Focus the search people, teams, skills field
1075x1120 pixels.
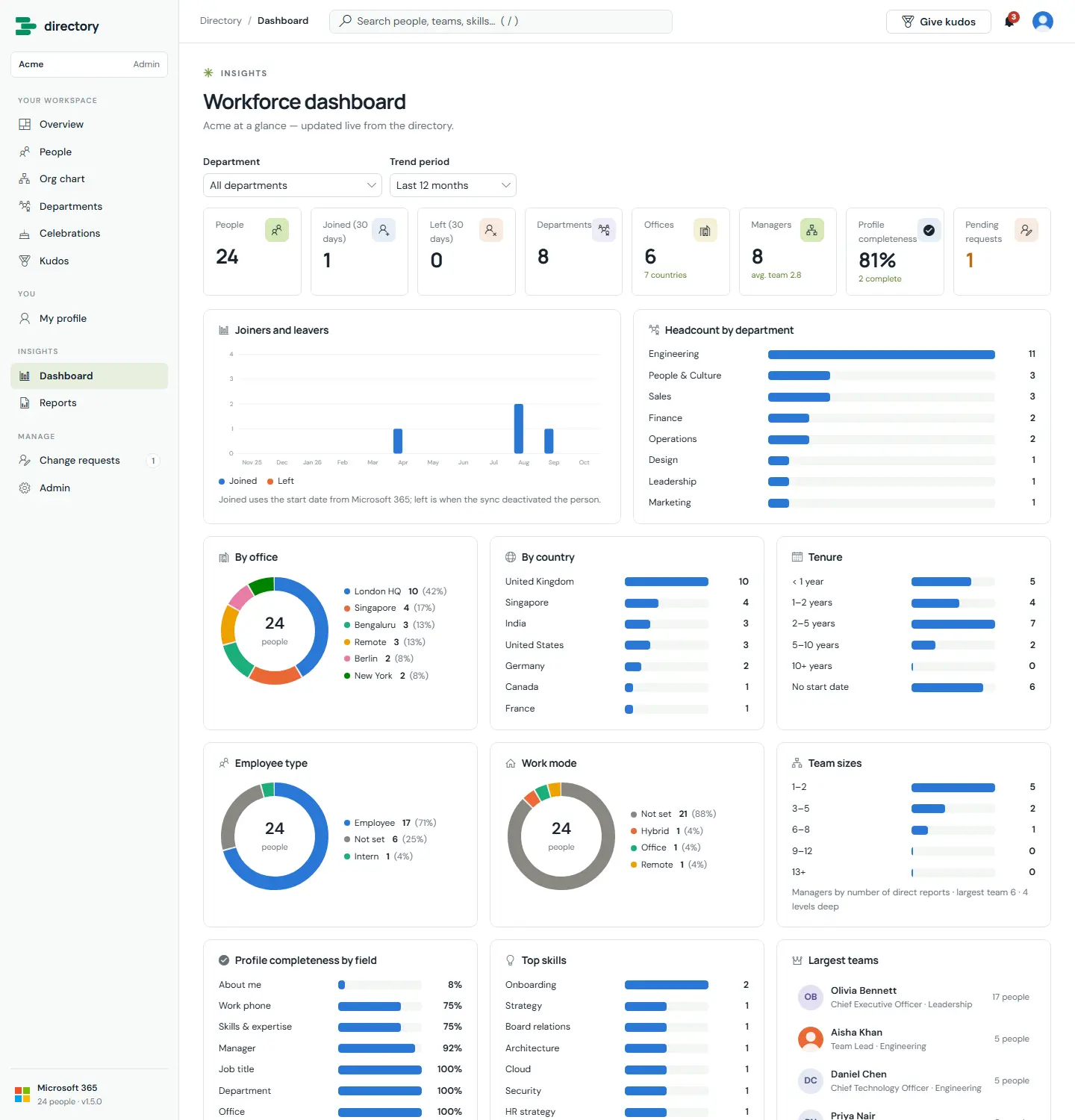tap(501, 22)
